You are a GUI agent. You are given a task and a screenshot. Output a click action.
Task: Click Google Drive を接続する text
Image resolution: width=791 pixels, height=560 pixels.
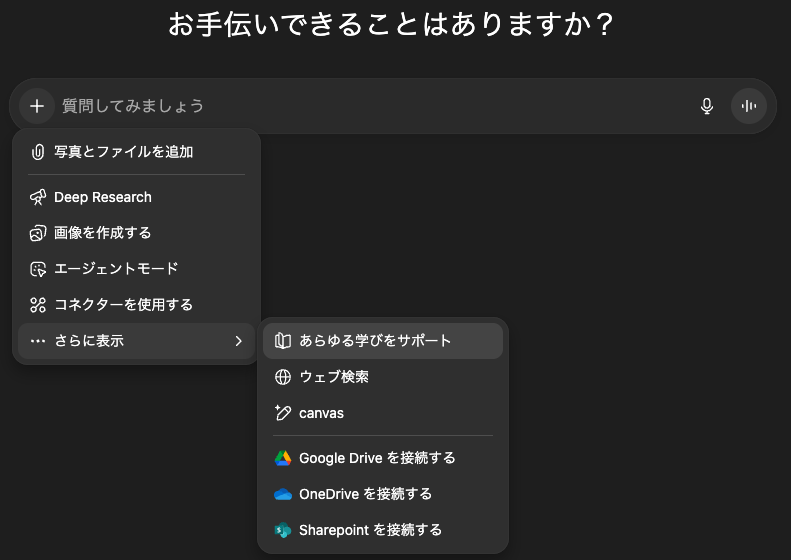pyautogui.click(x=377, y=458)
